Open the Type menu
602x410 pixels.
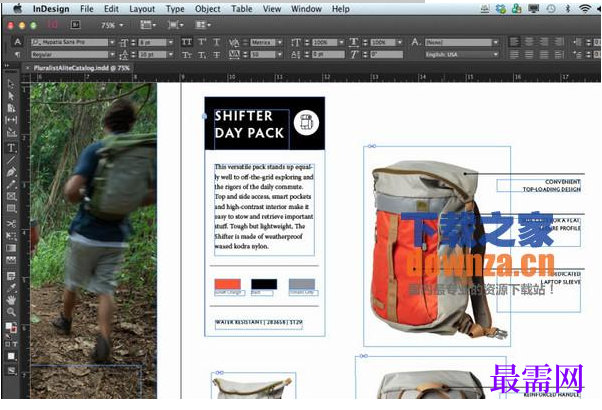point(175,8)
